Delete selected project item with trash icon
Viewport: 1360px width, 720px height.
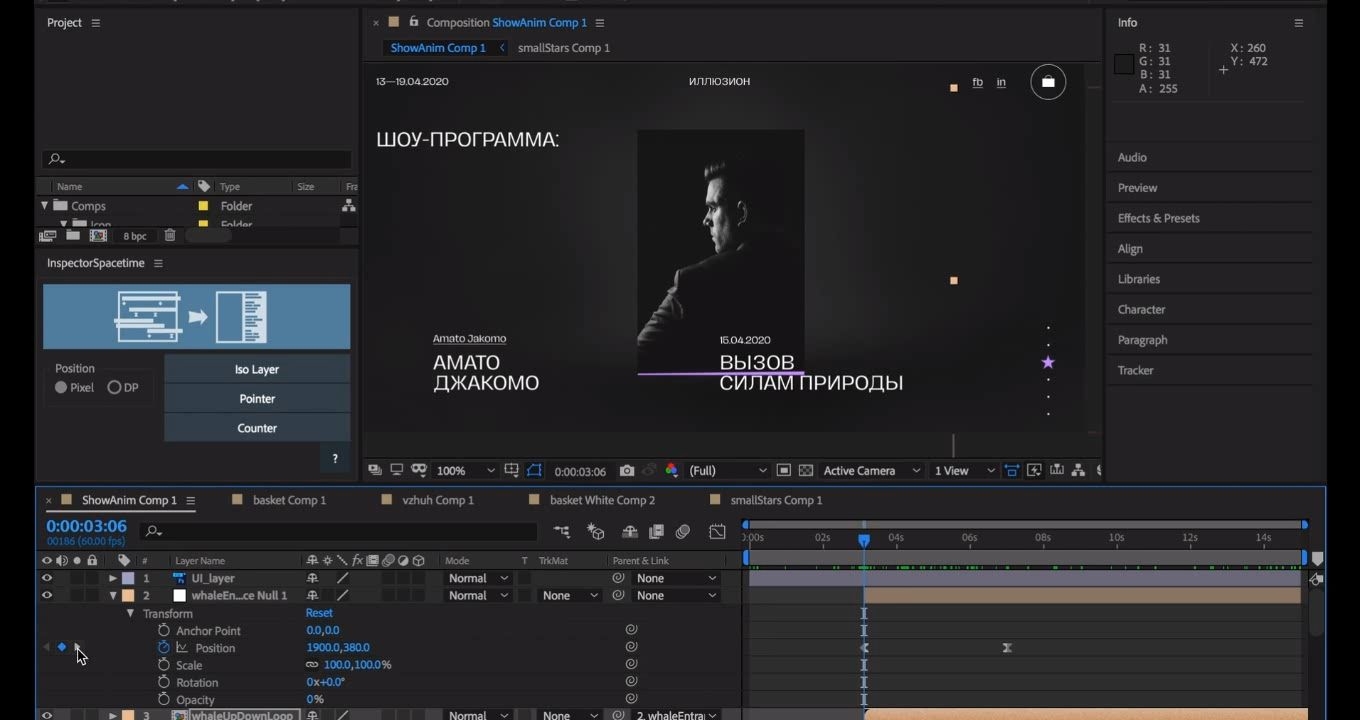pos(170,236)
